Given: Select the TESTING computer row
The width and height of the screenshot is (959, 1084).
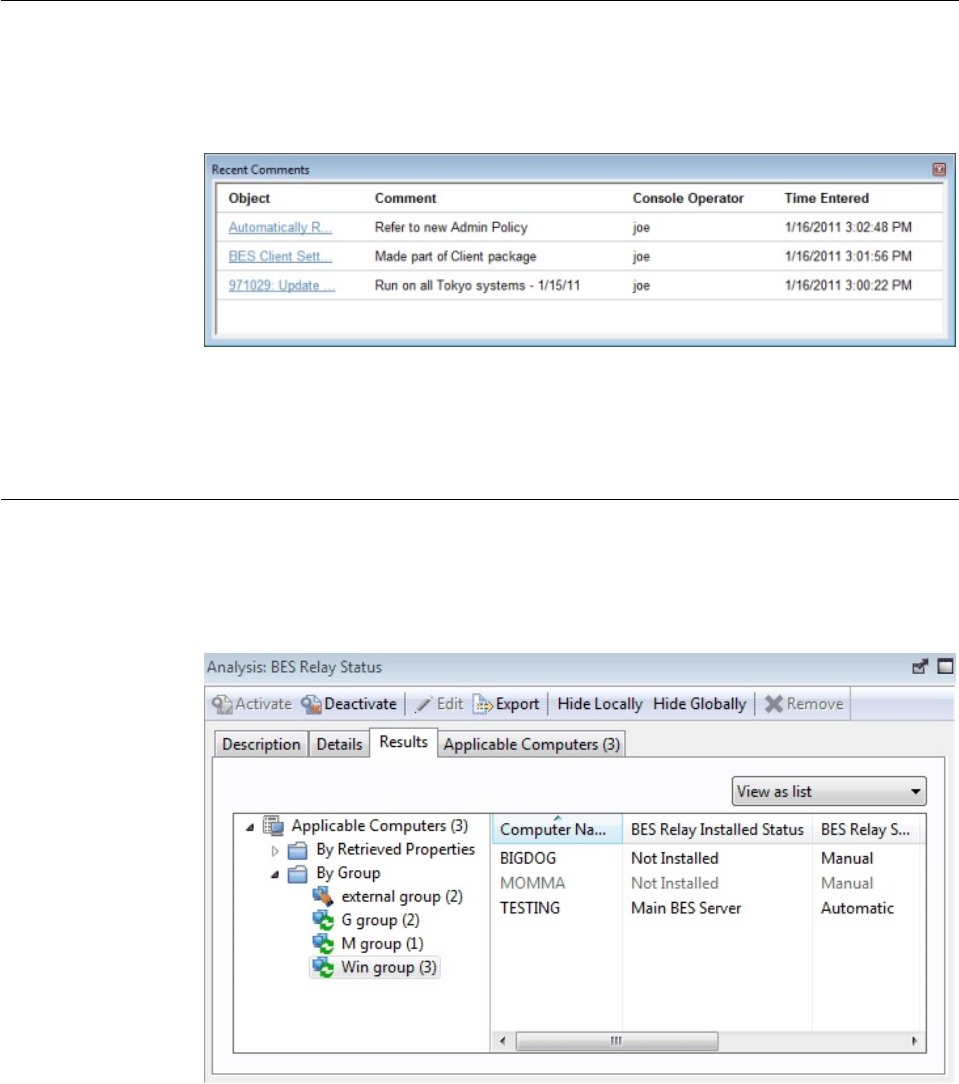Looking at the screenshot, I should pos(707,908).
